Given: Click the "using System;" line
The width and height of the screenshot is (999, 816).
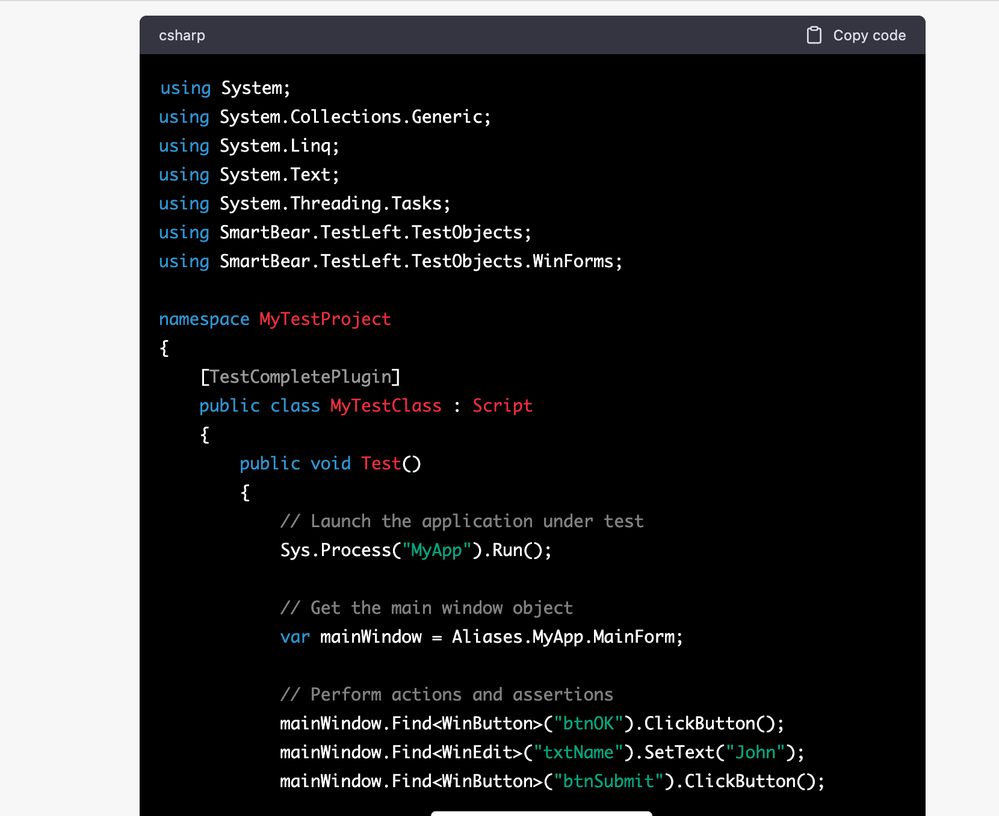Looking at the screenshot, I should point(224,88).
